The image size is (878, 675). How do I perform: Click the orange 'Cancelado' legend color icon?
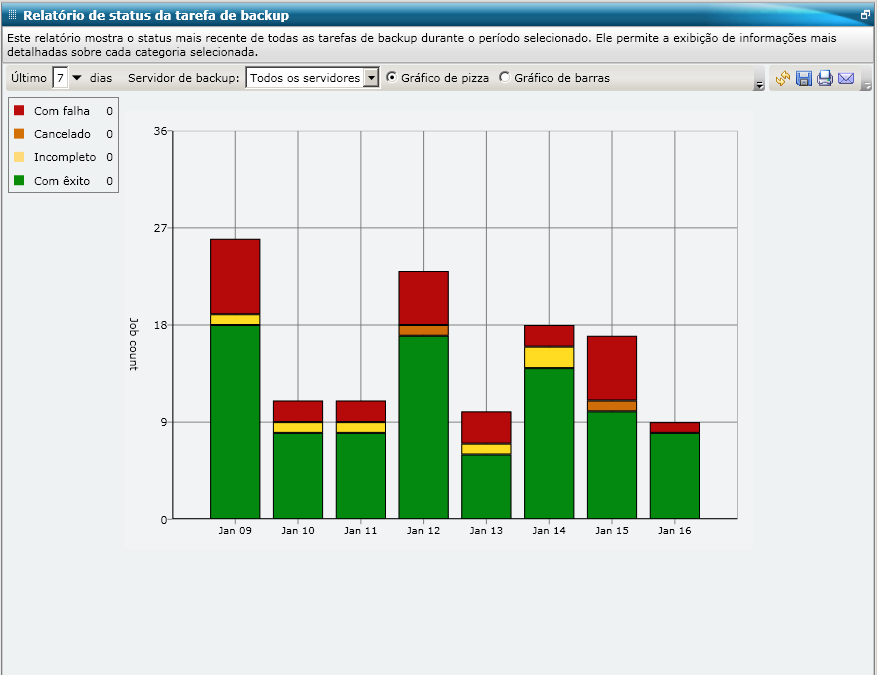click(x=17, y=134)
